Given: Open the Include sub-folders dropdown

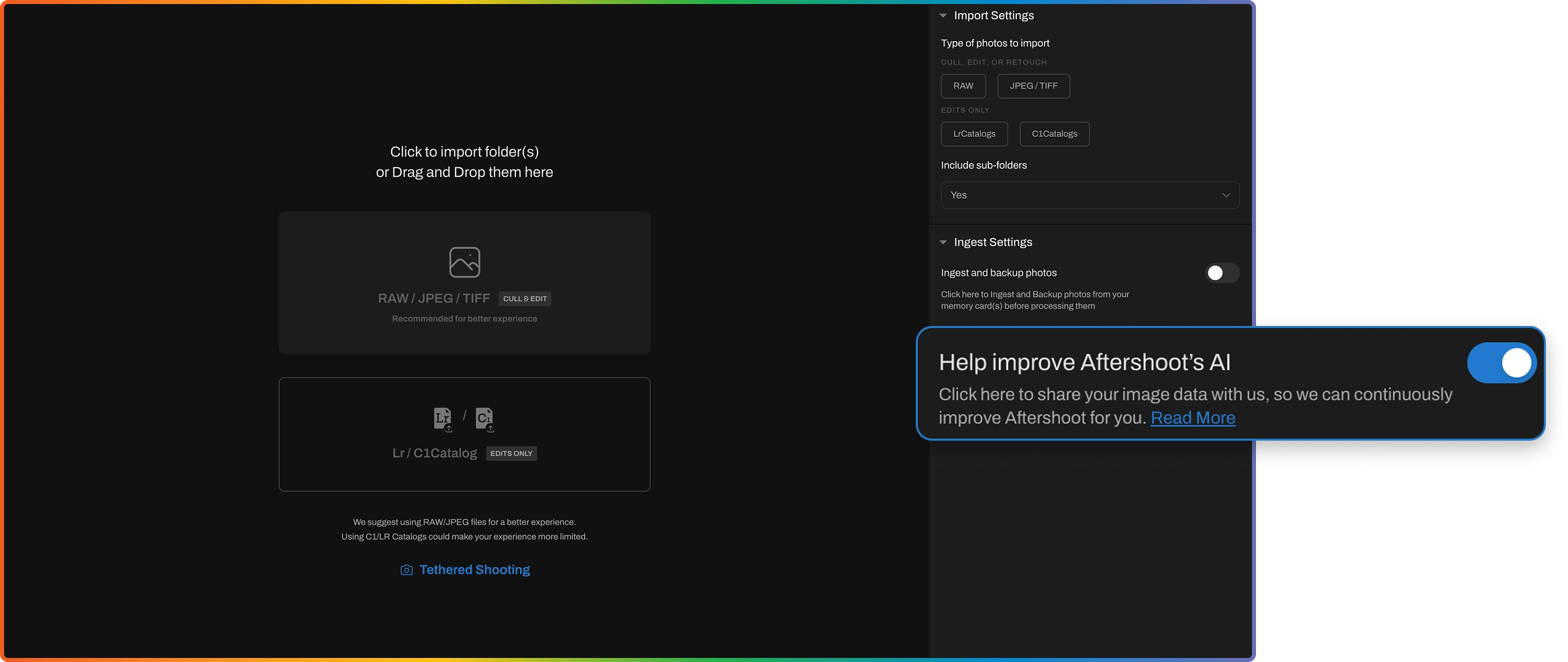Looking at the screenshot, I should pyautogui.click(x=1090, y=195).
